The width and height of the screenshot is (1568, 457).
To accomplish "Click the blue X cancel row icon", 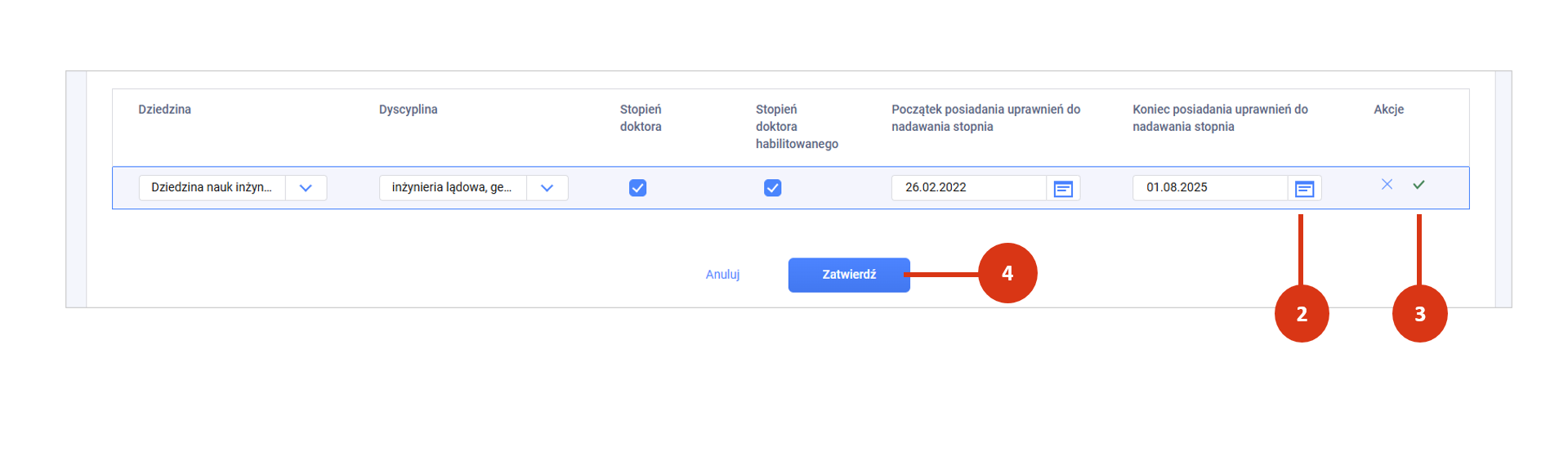I will point(1387,185).
